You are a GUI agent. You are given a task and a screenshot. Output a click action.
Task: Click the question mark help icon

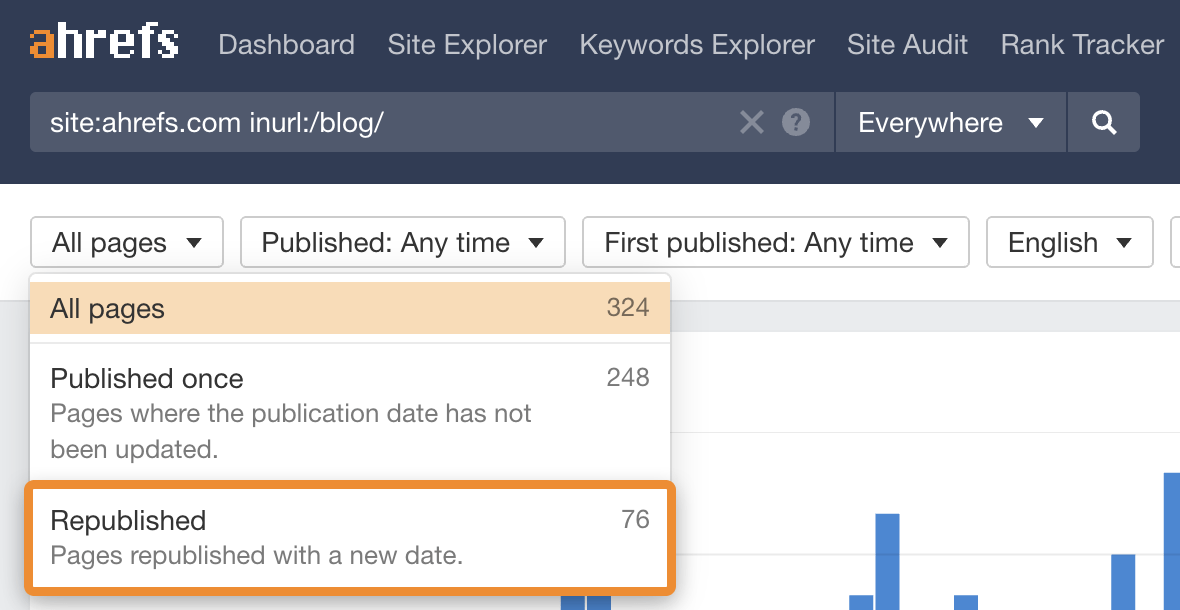pos(796,123)
